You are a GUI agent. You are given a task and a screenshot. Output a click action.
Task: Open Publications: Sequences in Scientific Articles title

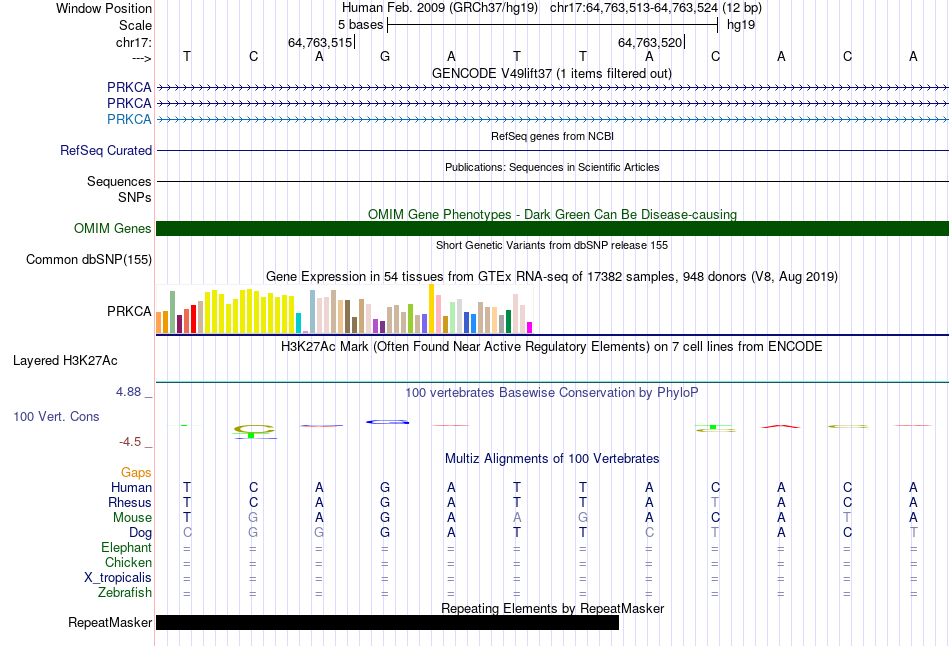[552, 167]
